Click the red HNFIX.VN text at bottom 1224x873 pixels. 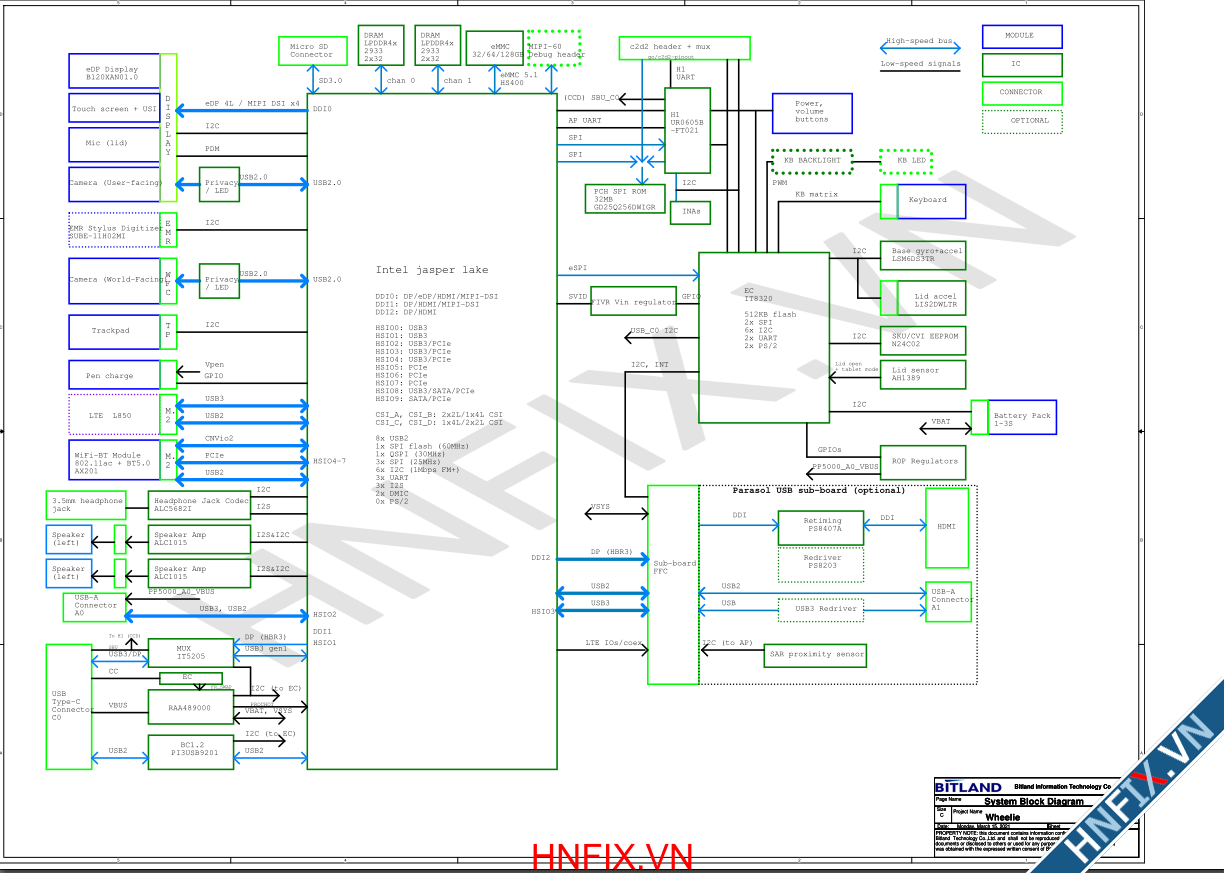point(612,857)
